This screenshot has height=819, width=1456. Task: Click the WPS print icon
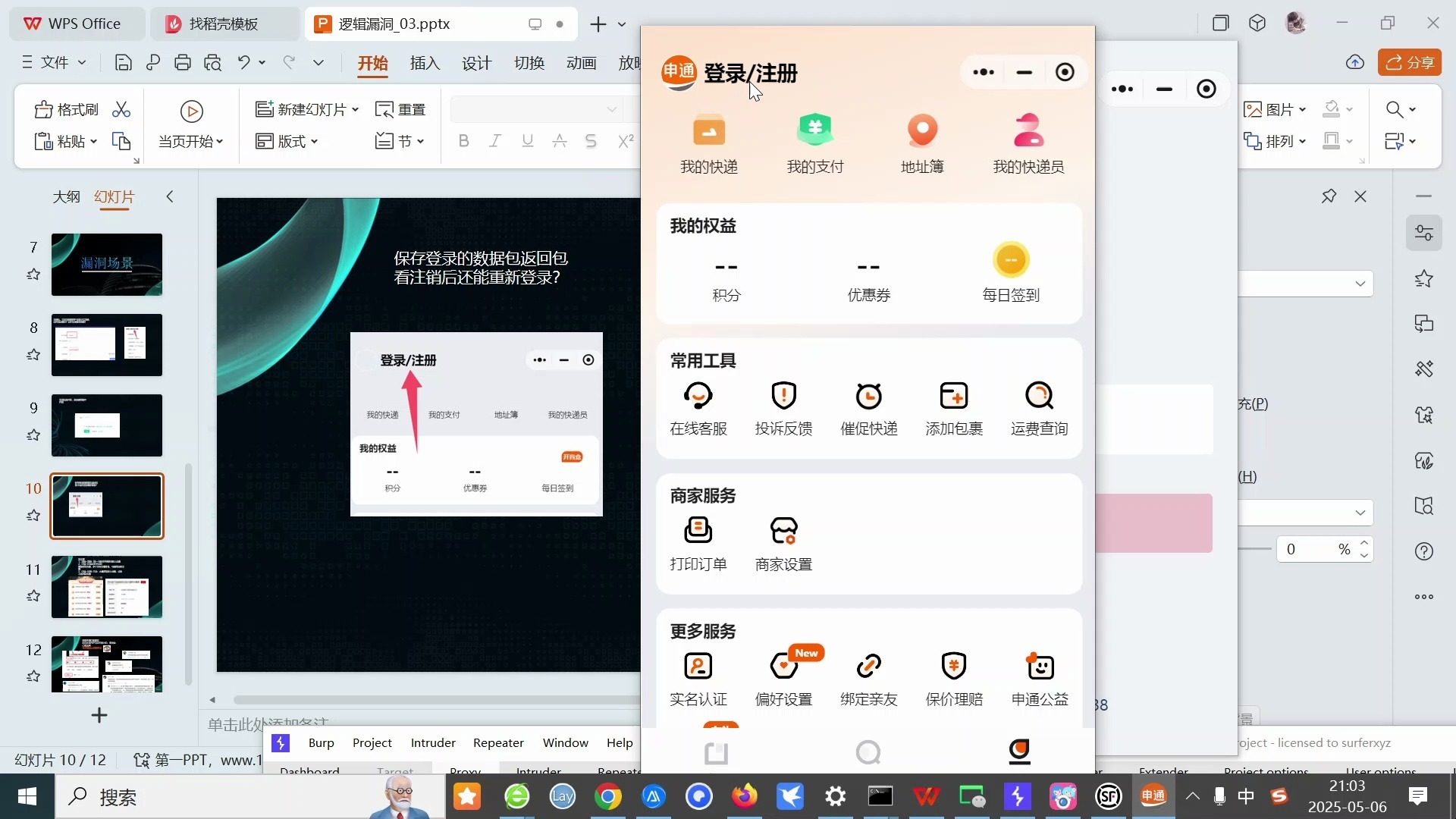click(x=183, y=63)
